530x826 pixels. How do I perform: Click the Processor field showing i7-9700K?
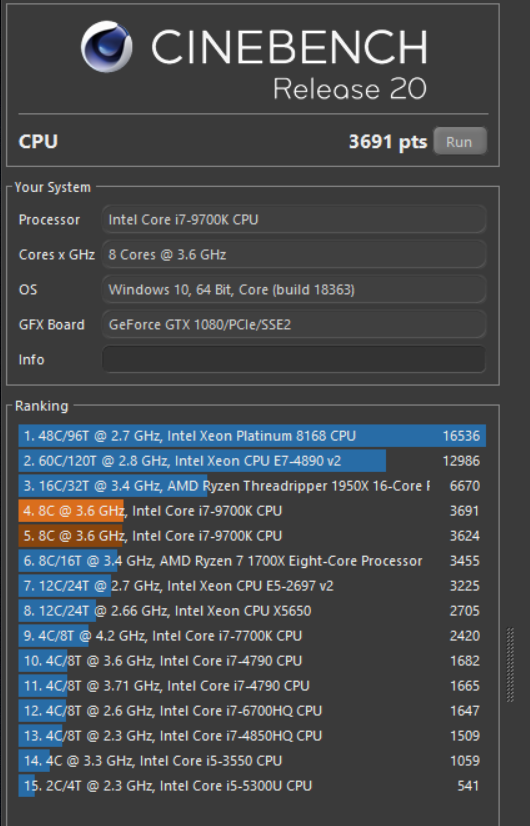[x=293, y=219]
